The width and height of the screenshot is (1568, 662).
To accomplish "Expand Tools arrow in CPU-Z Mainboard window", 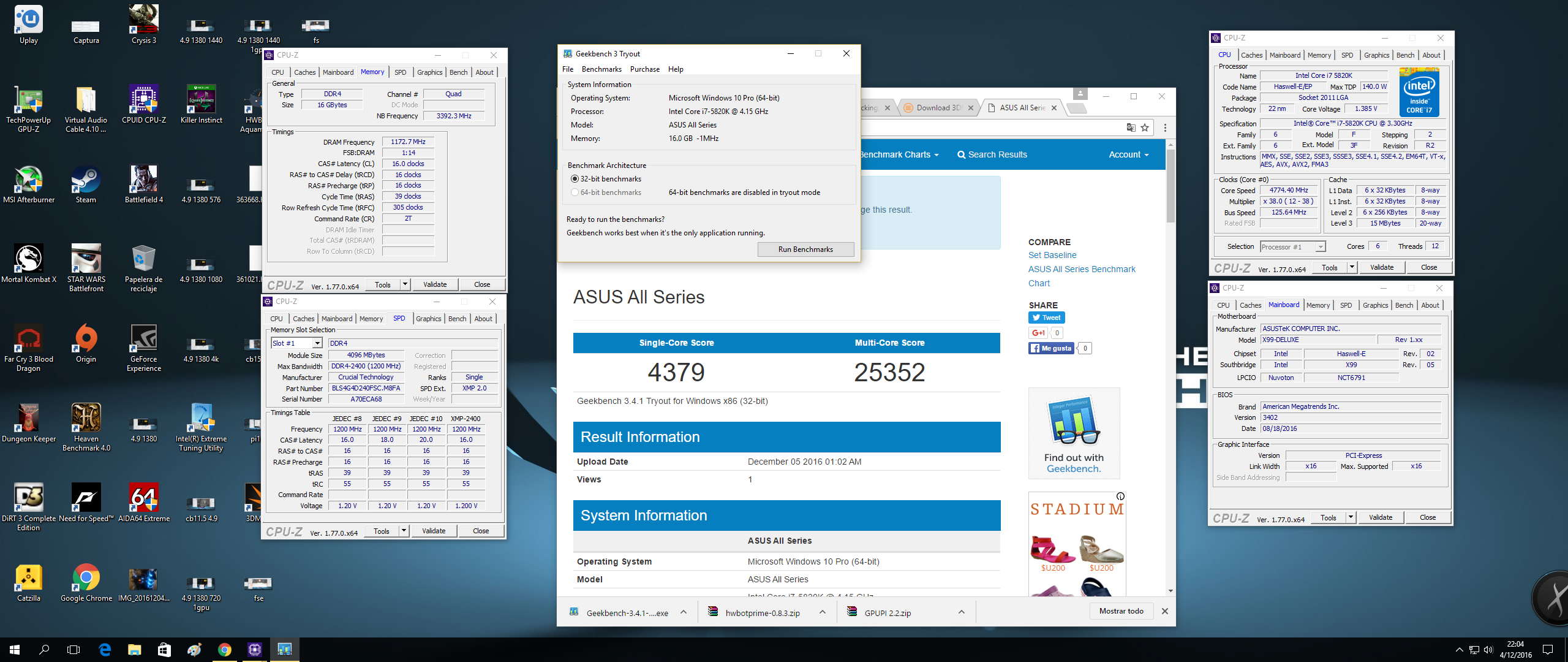I will 1351,517.
